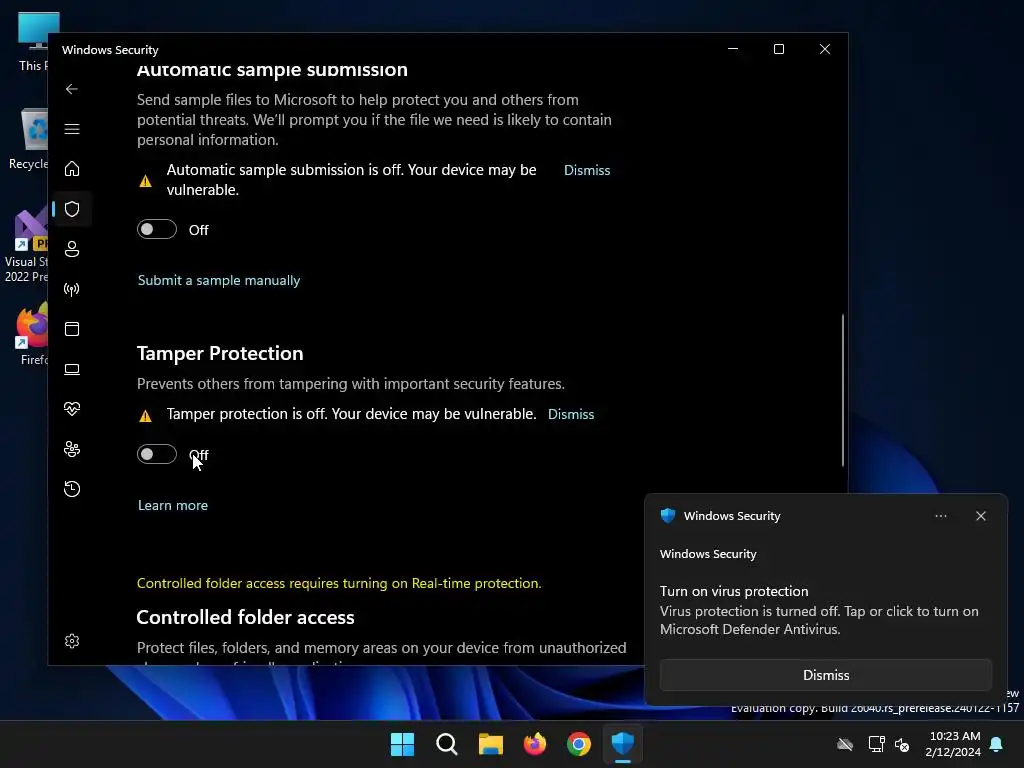Open Account protection person icon
This screenshot has height=768, width=1024.
72,249
